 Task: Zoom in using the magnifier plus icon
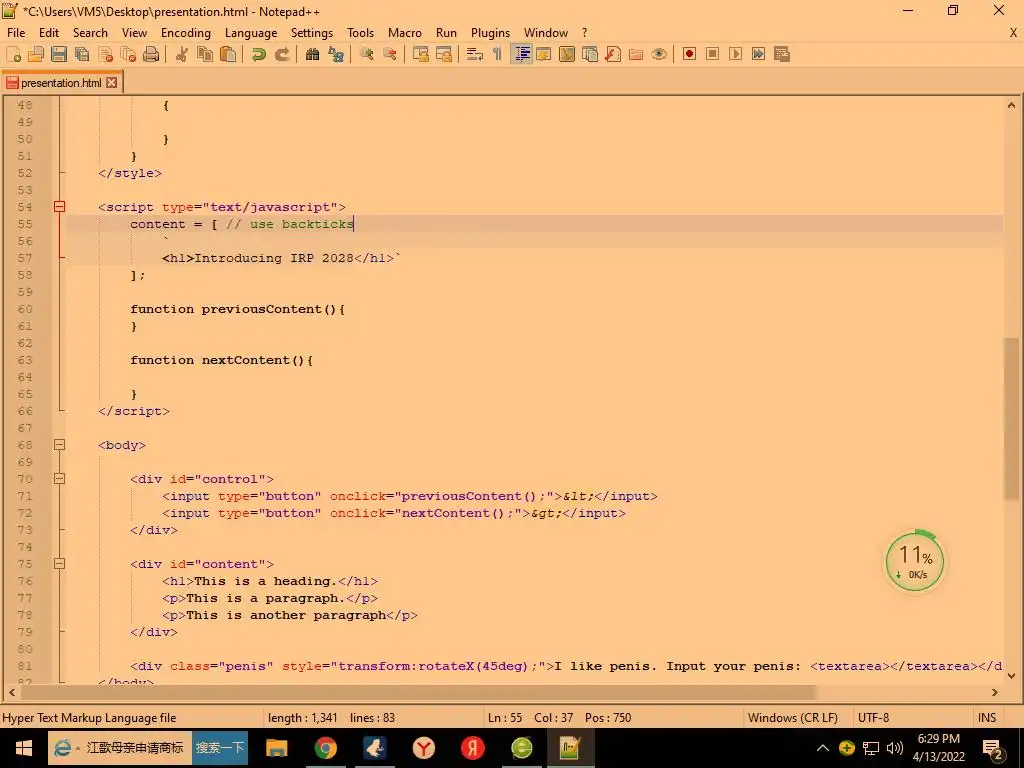pyautogui.click(x=366, y=54)
